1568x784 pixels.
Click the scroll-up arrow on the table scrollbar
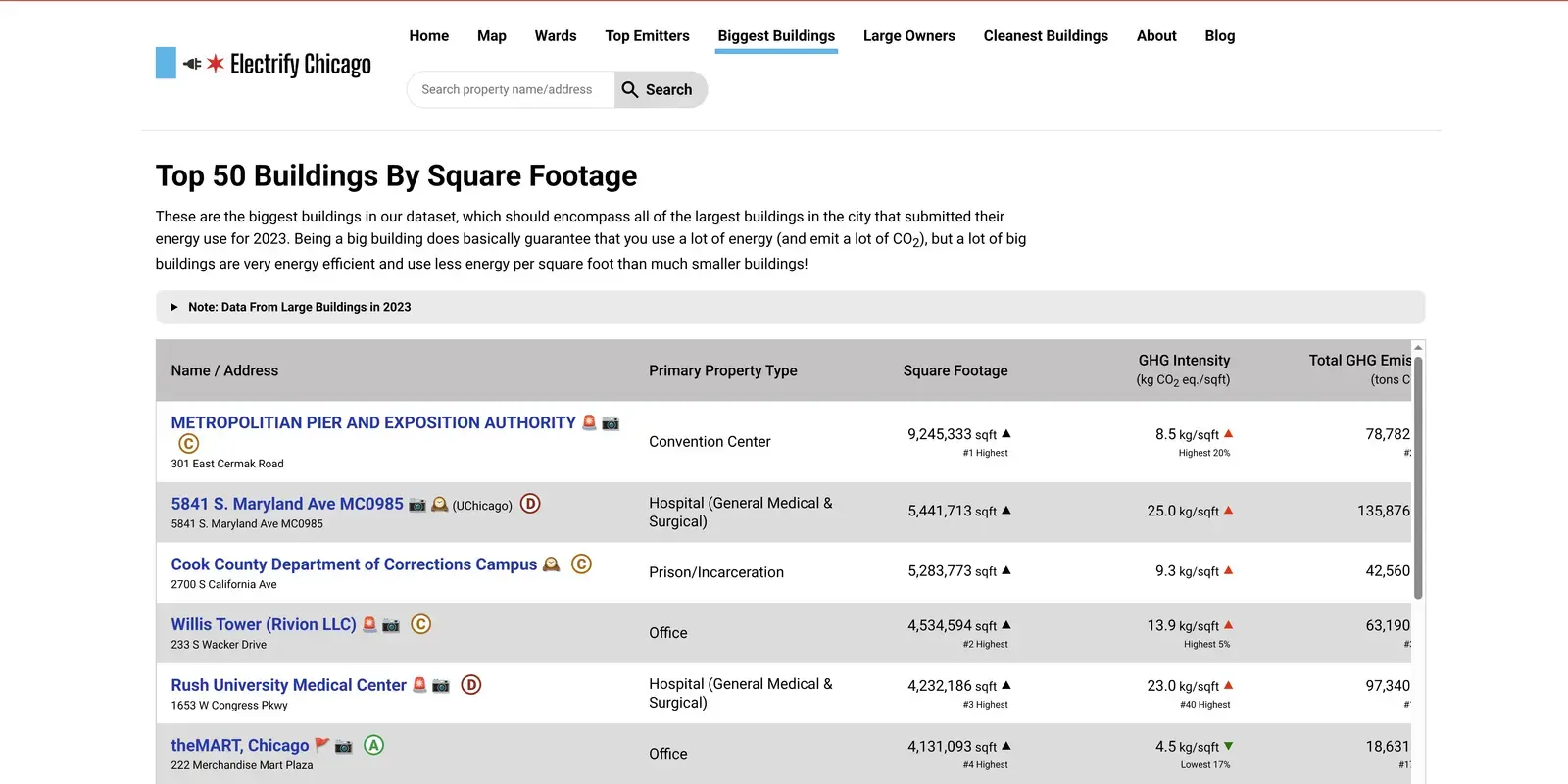(x=1418, y=348)
